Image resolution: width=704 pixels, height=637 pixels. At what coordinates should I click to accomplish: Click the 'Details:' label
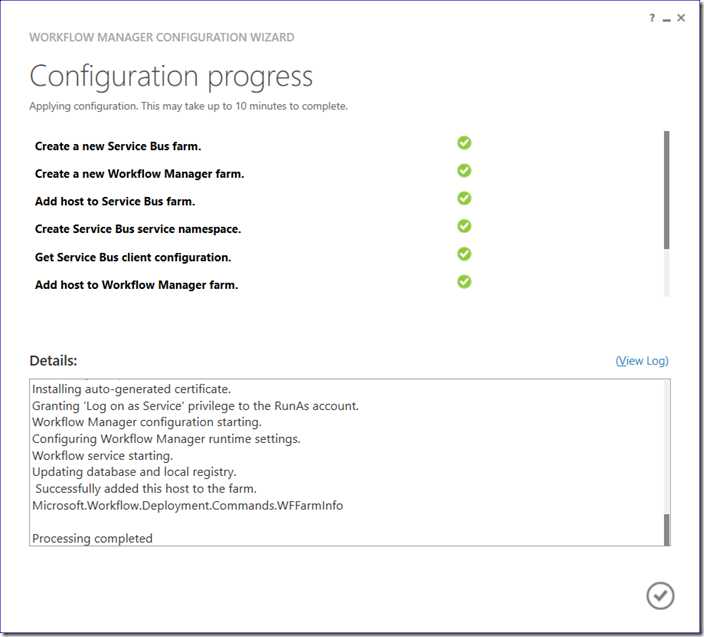53,361
